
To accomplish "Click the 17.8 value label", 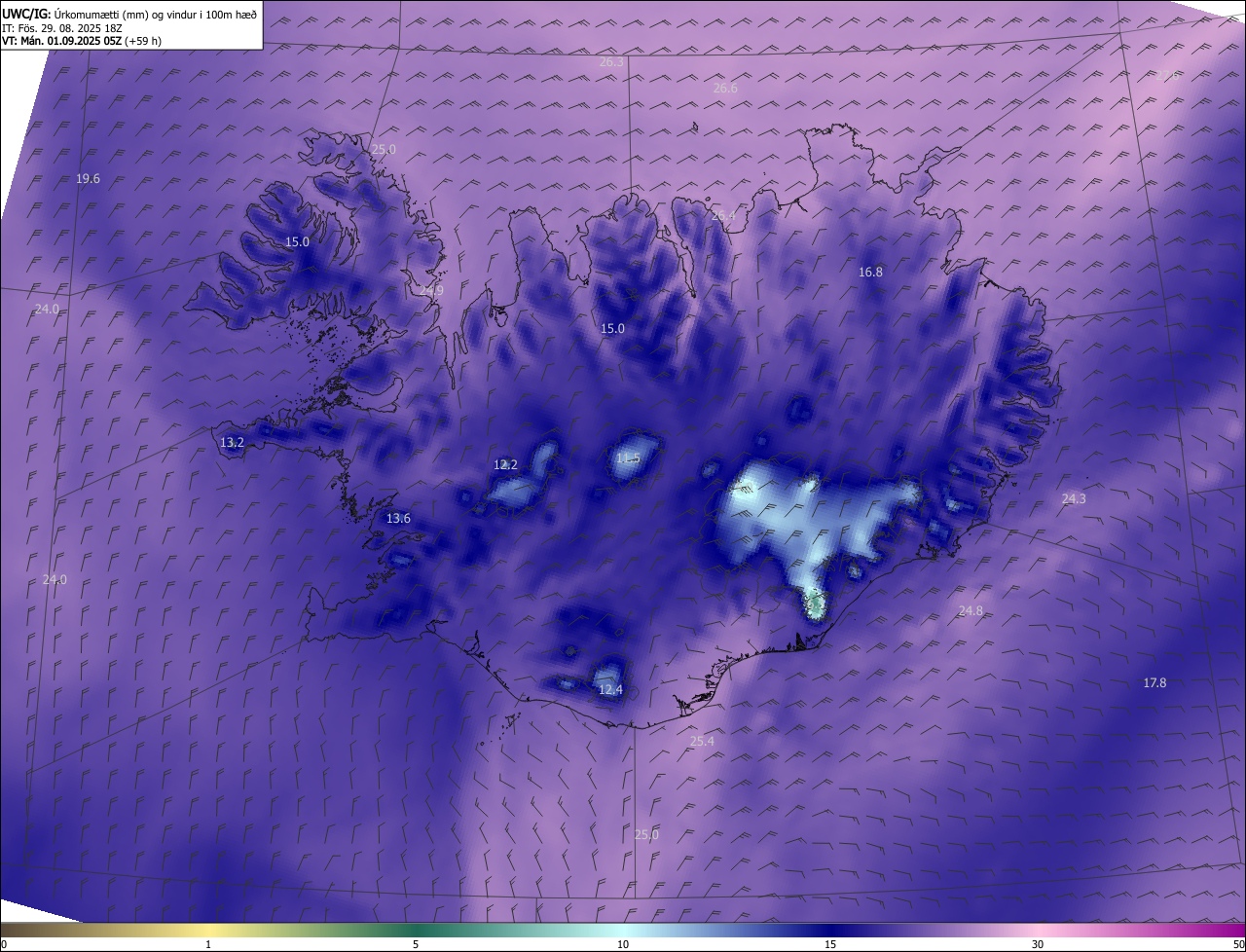I will 1154,683.
